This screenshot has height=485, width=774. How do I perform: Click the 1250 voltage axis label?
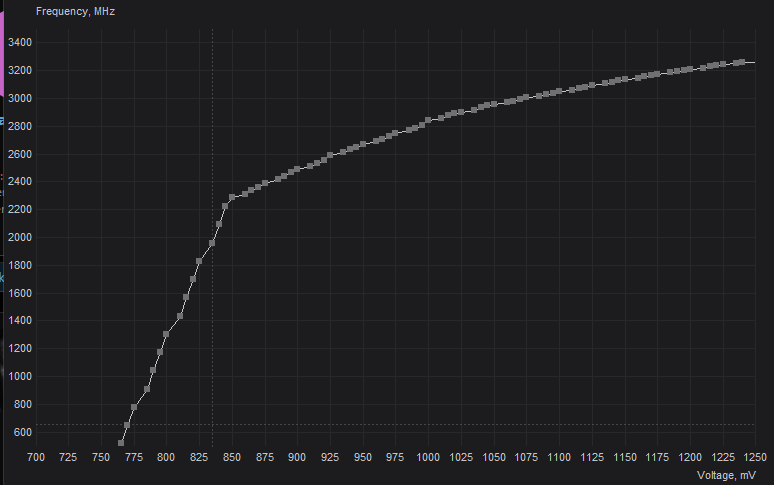(x=755, y=457)
